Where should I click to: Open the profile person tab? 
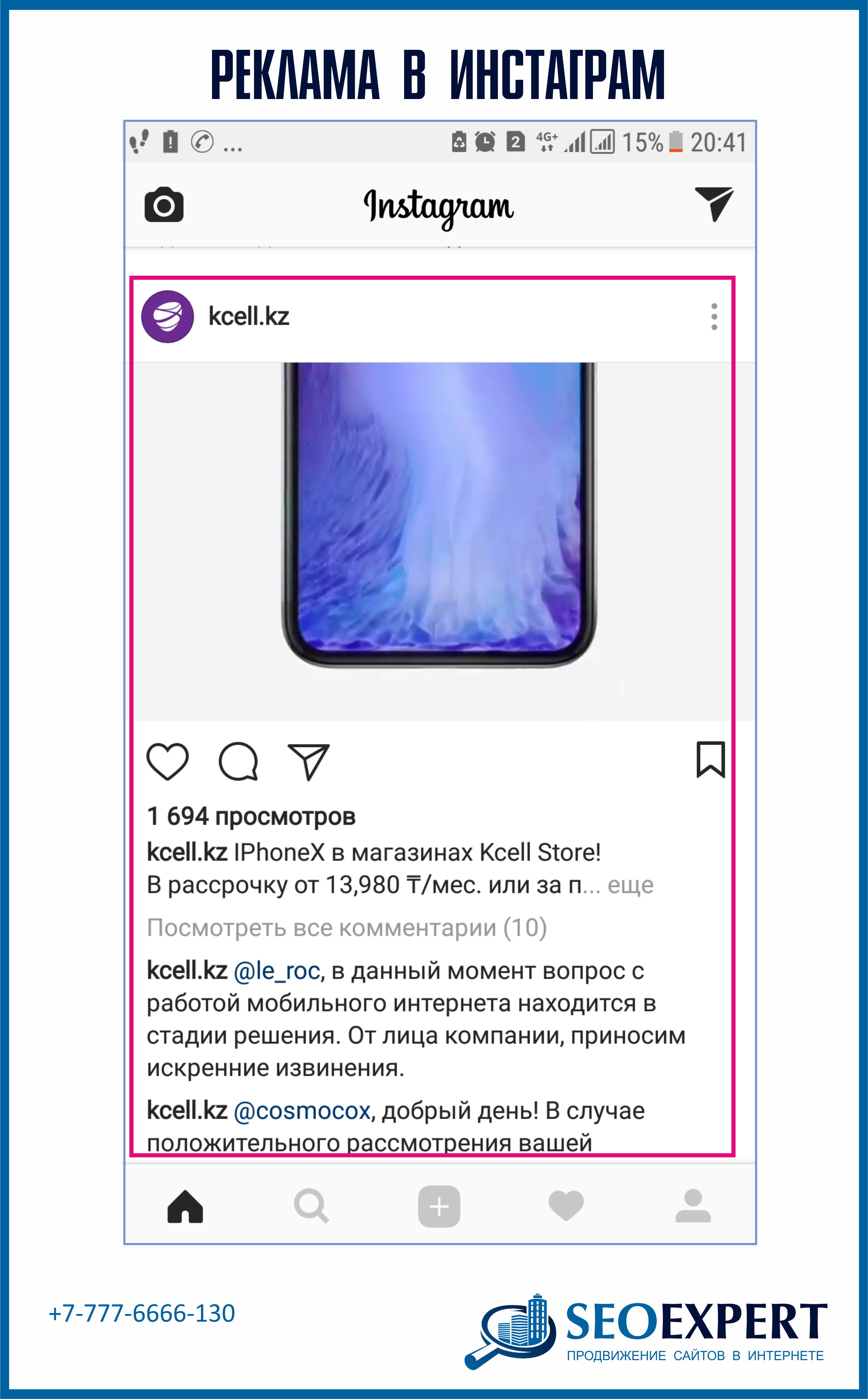point(693,1205)
